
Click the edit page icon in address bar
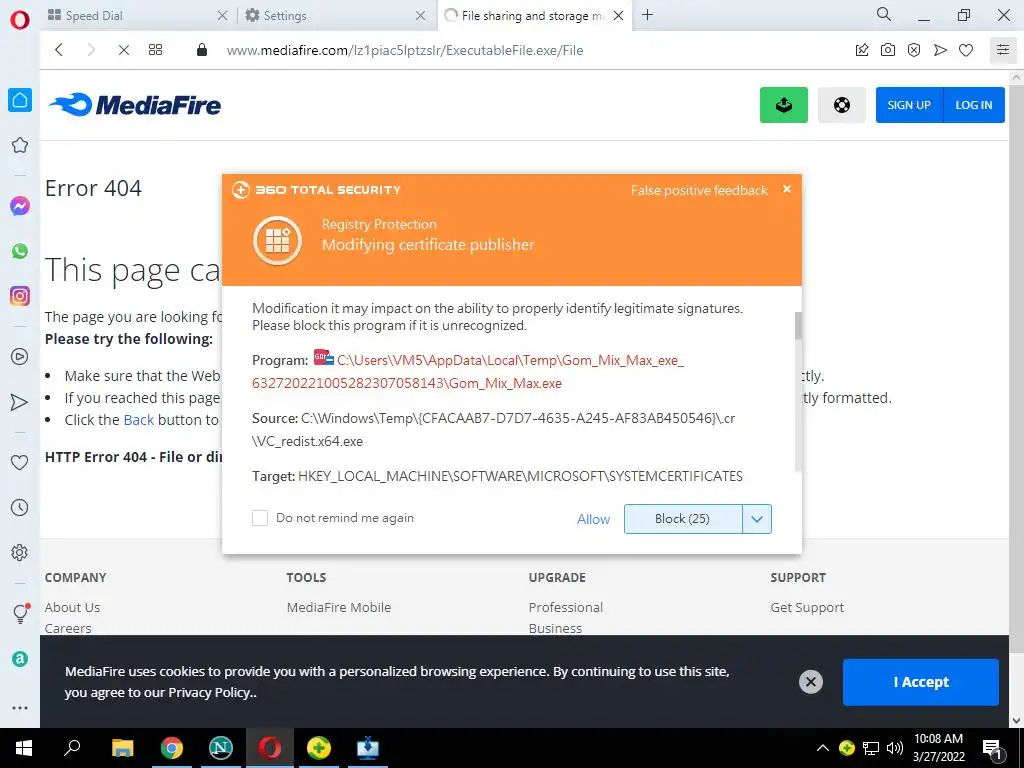862,50
